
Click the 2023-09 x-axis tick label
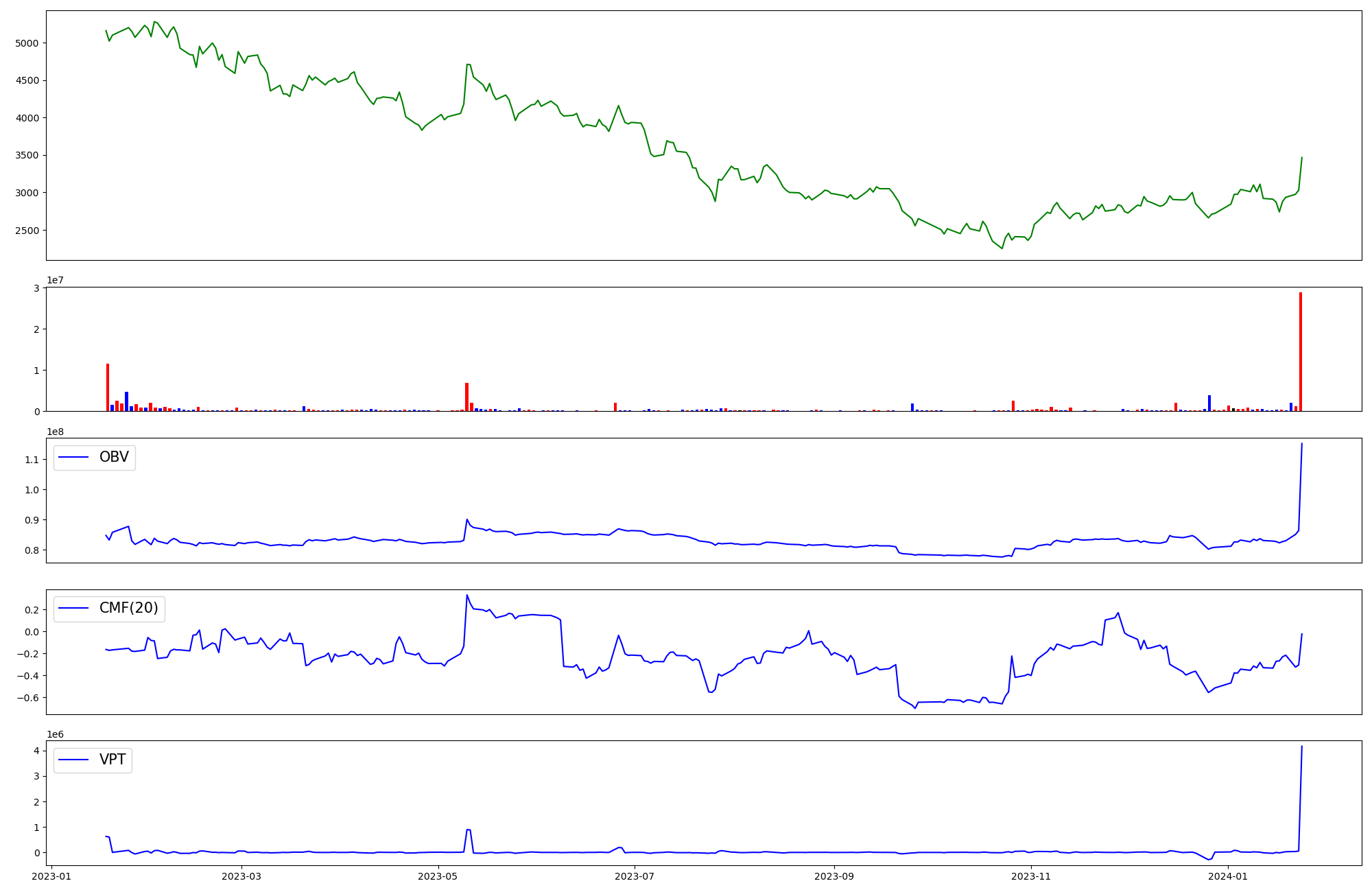point(834,876)
